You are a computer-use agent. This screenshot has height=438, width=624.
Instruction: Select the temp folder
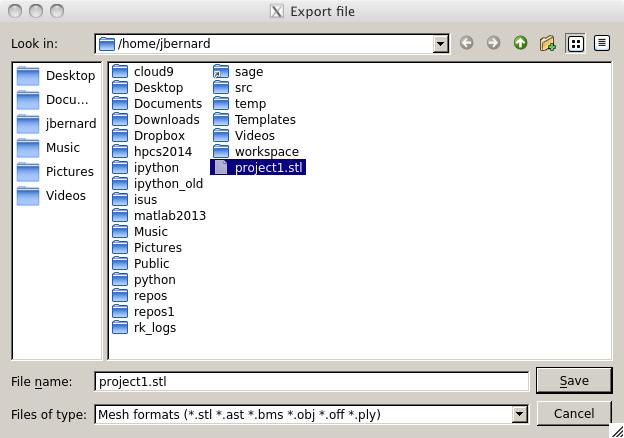point(240,103)
